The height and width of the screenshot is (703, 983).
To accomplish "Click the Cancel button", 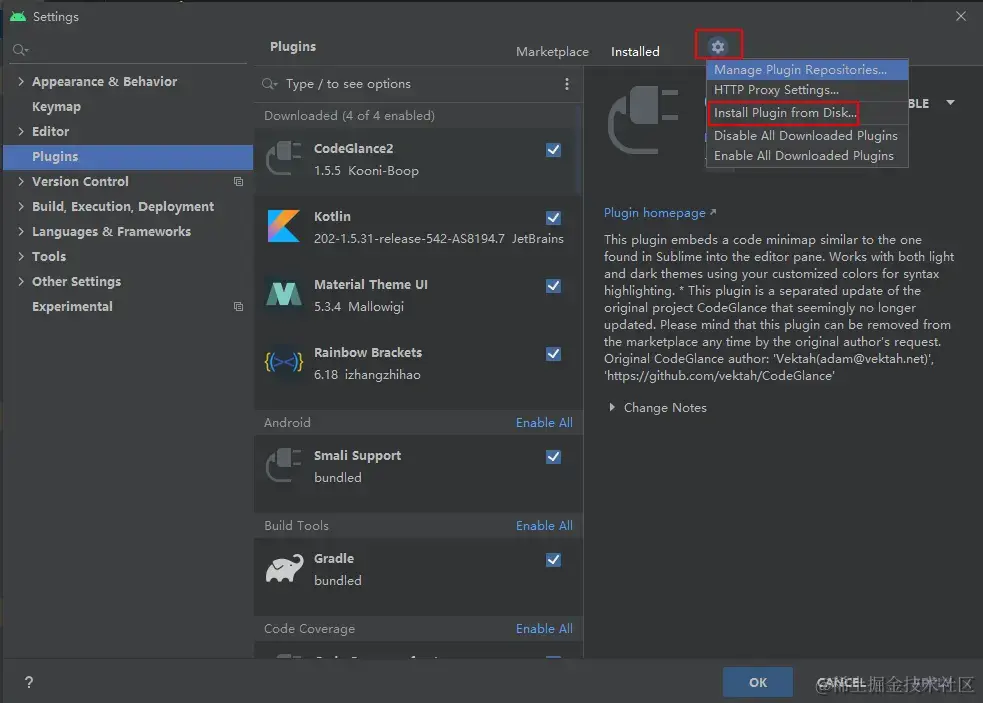I will pos(841,682).
